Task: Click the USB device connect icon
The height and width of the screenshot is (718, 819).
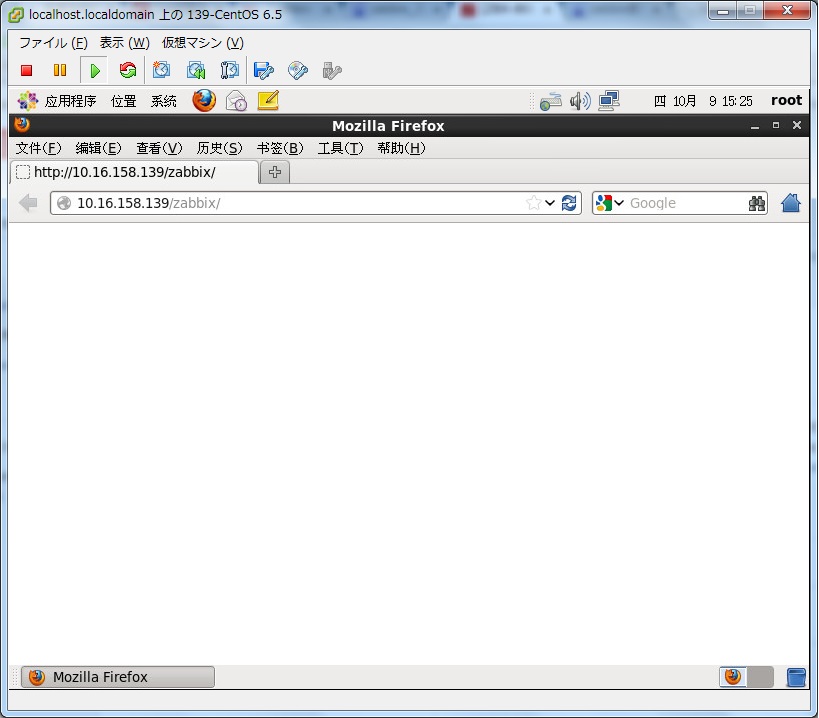Action: [332, 70]
